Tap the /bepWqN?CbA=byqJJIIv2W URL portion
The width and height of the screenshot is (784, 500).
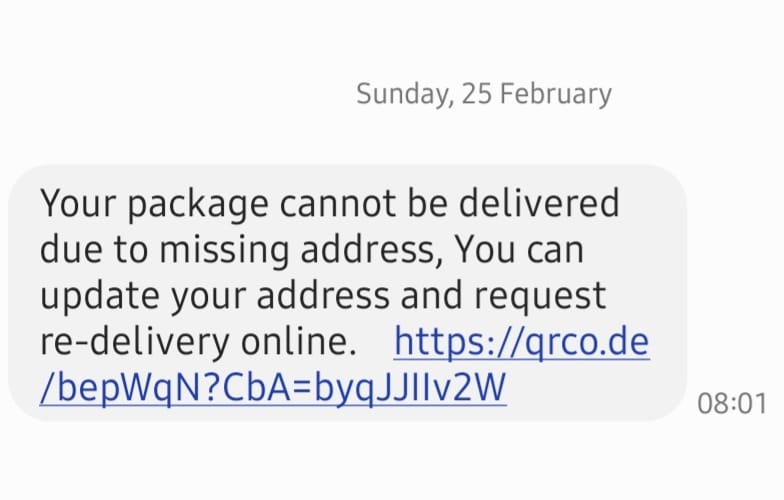point(273,389)
